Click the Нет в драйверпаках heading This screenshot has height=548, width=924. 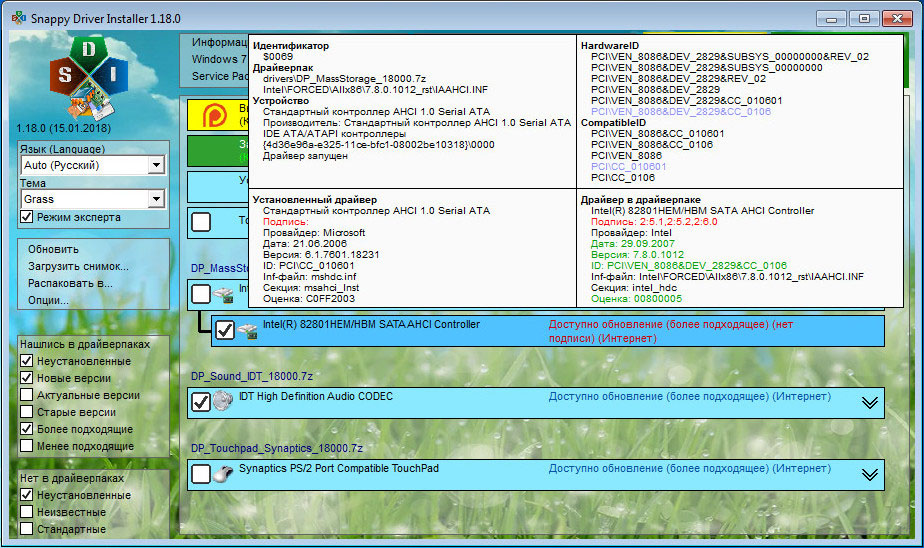[72, 478]
